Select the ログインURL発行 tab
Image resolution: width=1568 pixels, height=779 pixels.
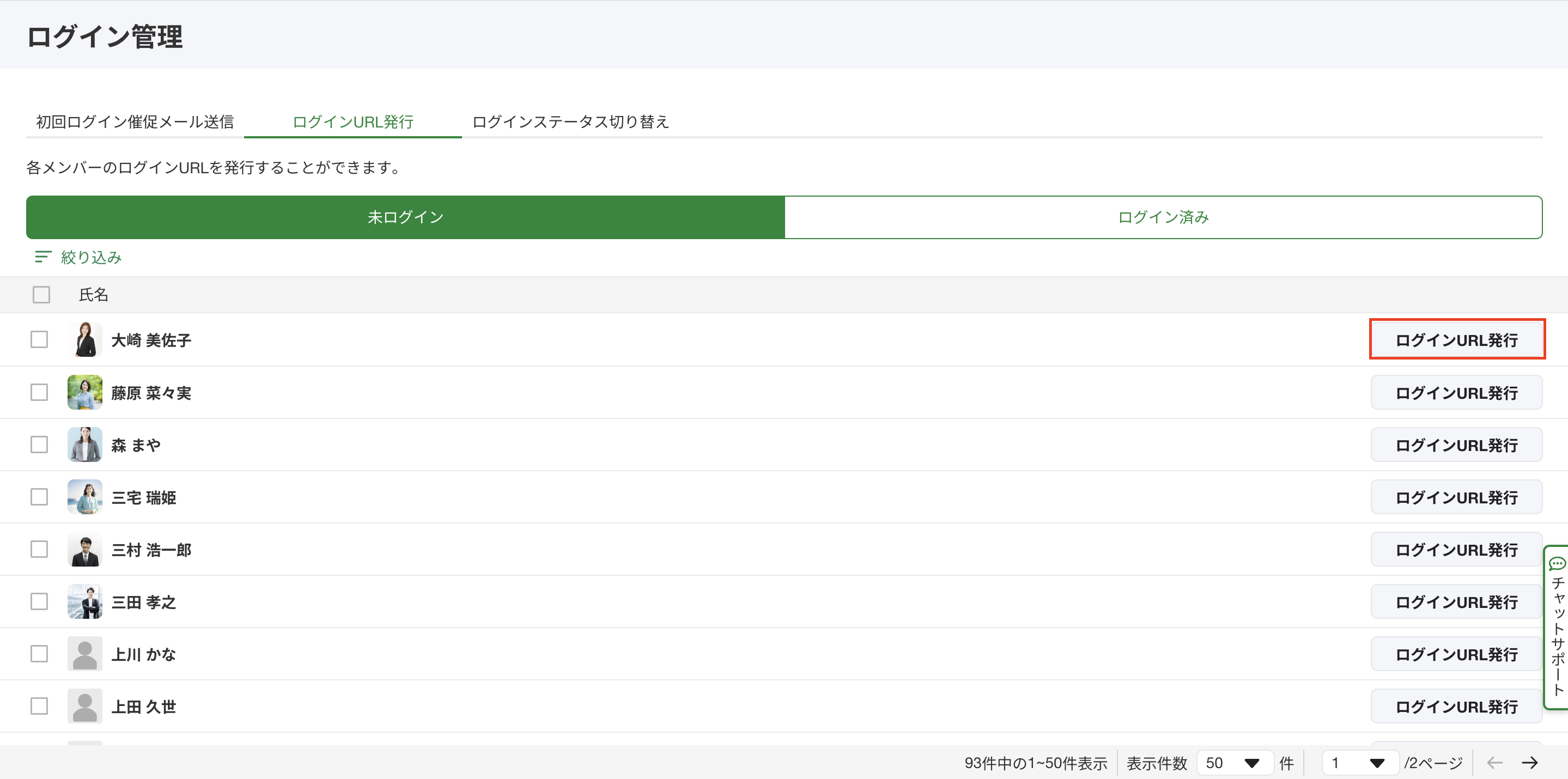pyautogui.click(x=353, y=121)
